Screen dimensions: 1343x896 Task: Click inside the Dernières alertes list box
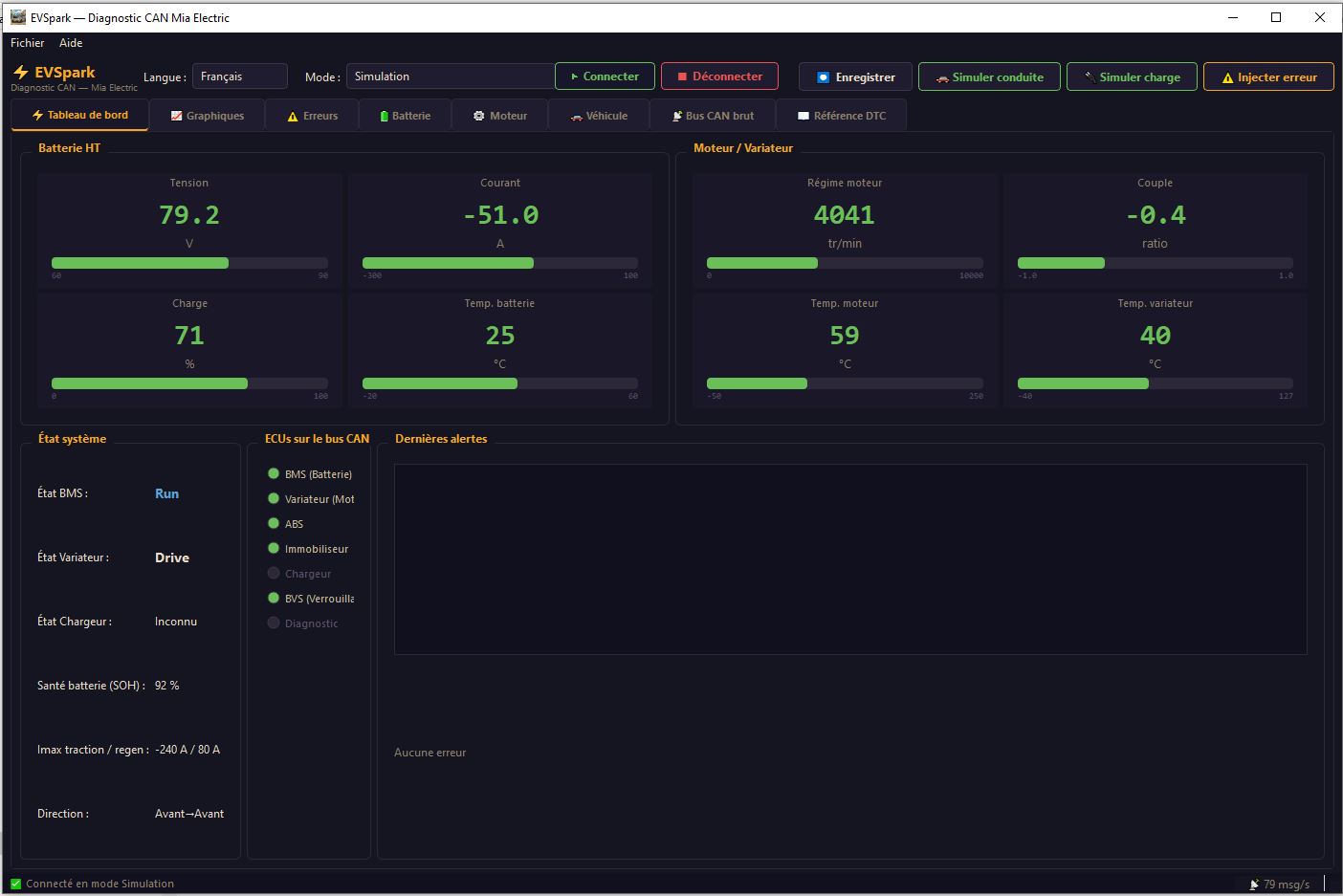[x=849, y=559]
